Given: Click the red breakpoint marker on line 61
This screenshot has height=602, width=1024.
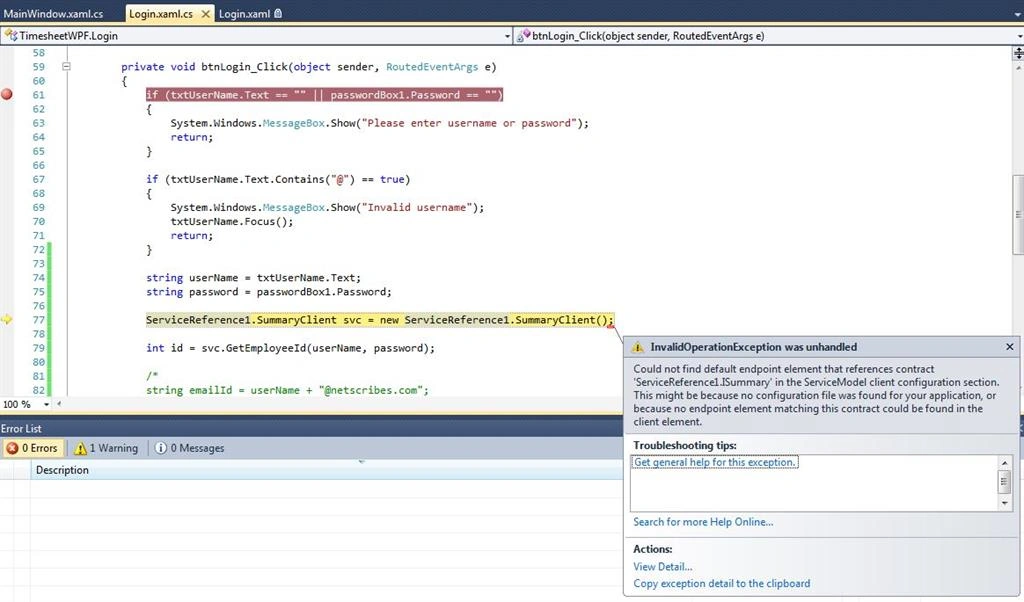Looking at the screenshot, I should [x=7, y=95].
